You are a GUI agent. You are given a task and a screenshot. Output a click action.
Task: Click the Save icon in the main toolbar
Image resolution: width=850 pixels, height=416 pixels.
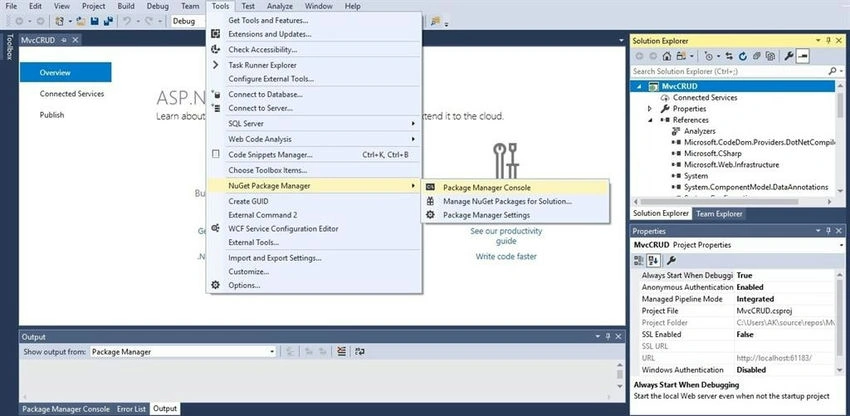(95, 21)
